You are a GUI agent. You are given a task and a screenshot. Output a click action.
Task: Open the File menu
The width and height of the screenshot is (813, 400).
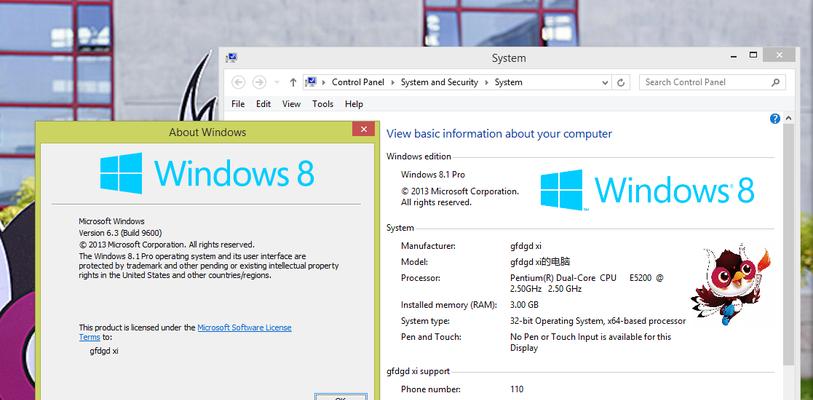238,104
